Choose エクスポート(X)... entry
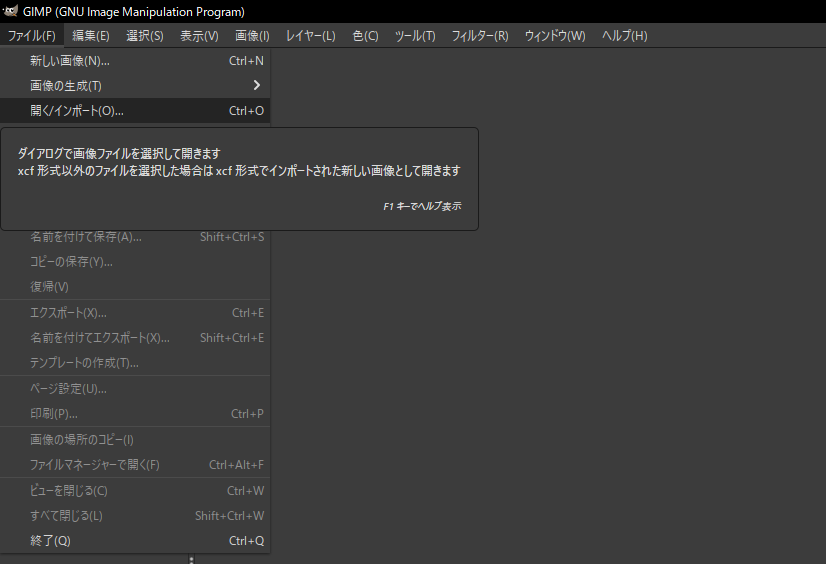 pos(135,313)
